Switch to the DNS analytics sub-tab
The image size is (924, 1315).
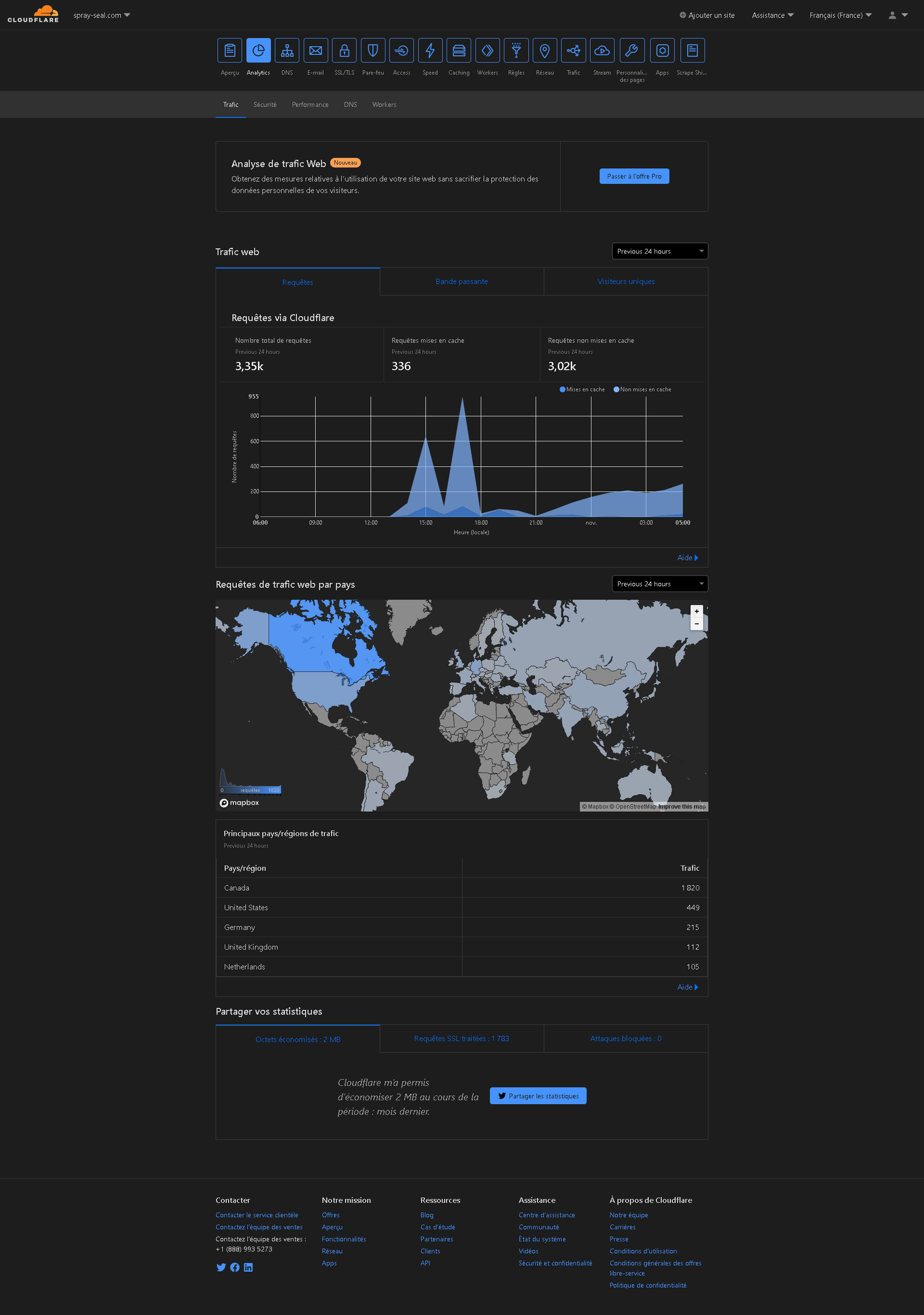click(x=351, y=105)
